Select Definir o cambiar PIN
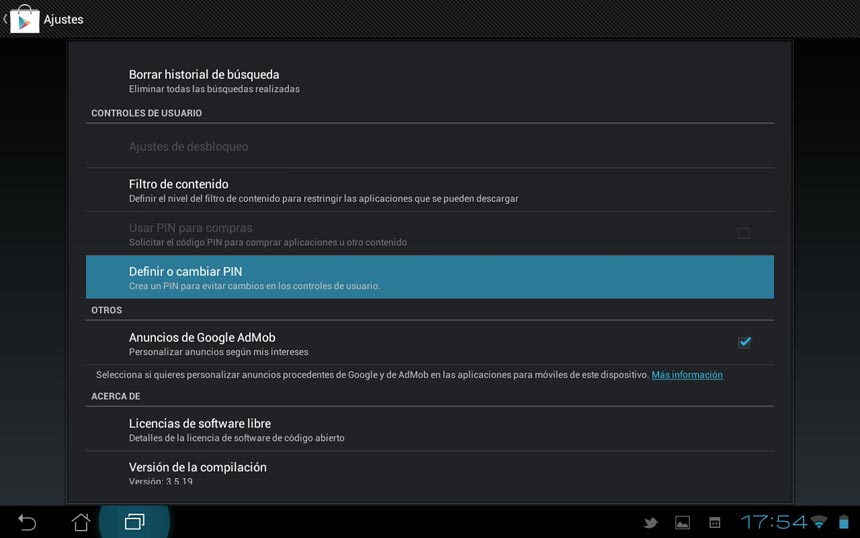Viewport: 860px width, 538px height. (430, 277)
